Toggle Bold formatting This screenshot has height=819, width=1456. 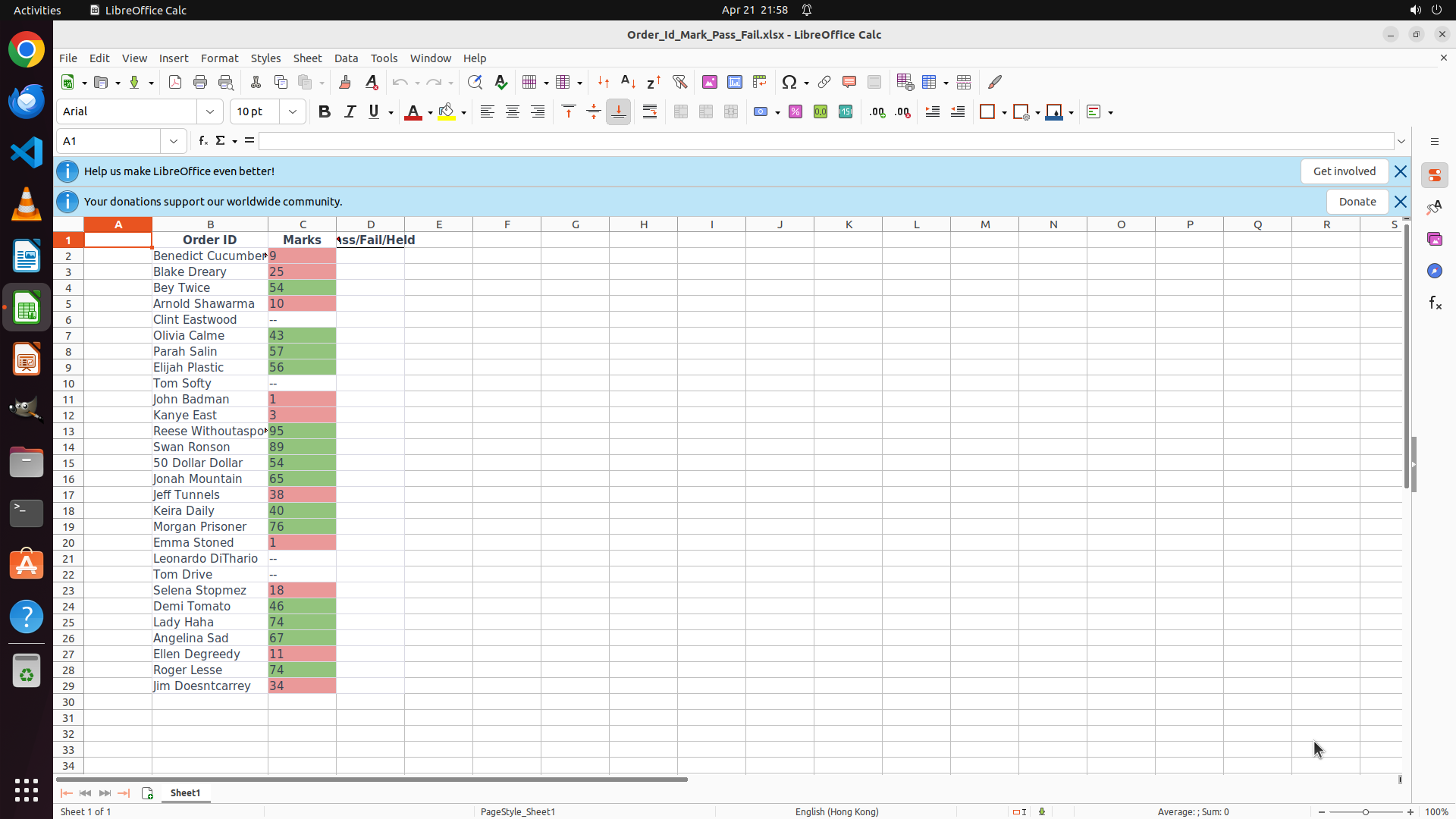point(325,112)
